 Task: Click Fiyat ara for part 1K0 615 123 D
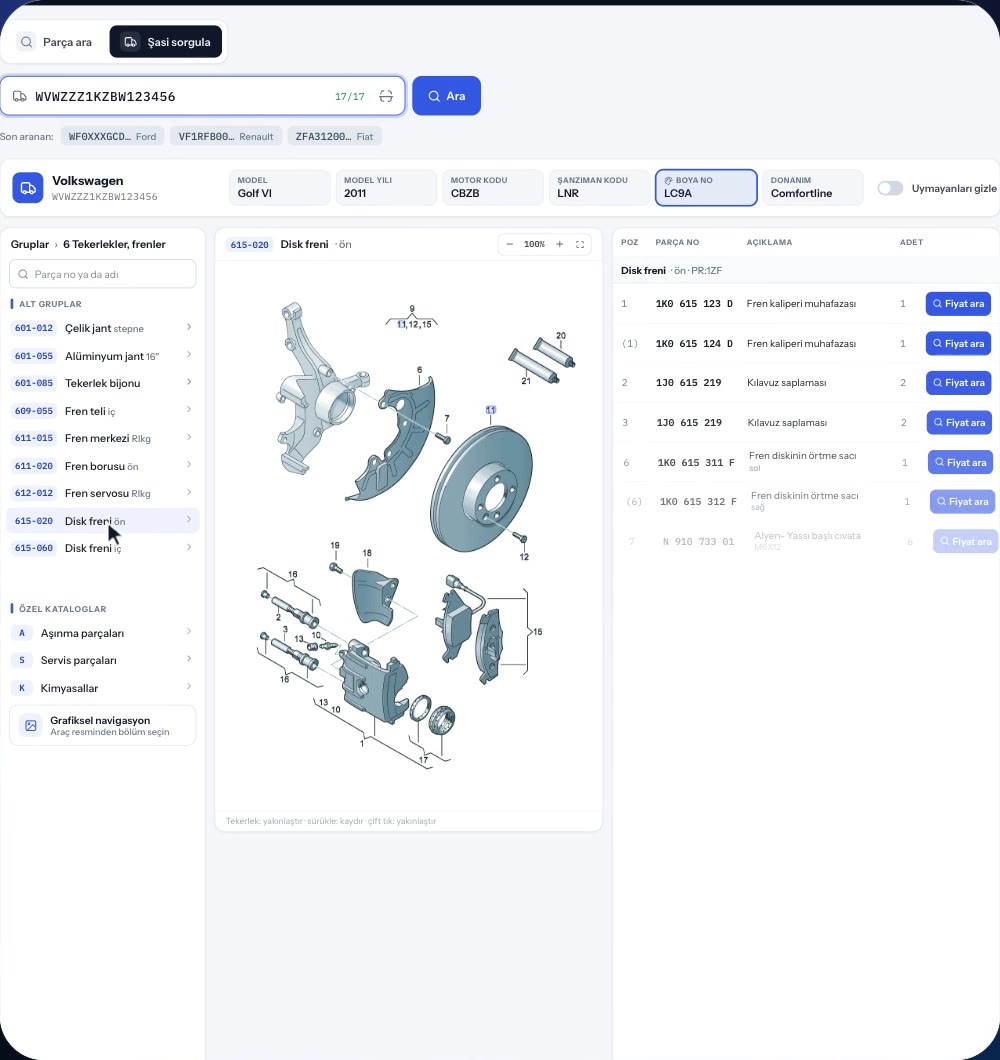pyautogui.click(x=958, y=304)
